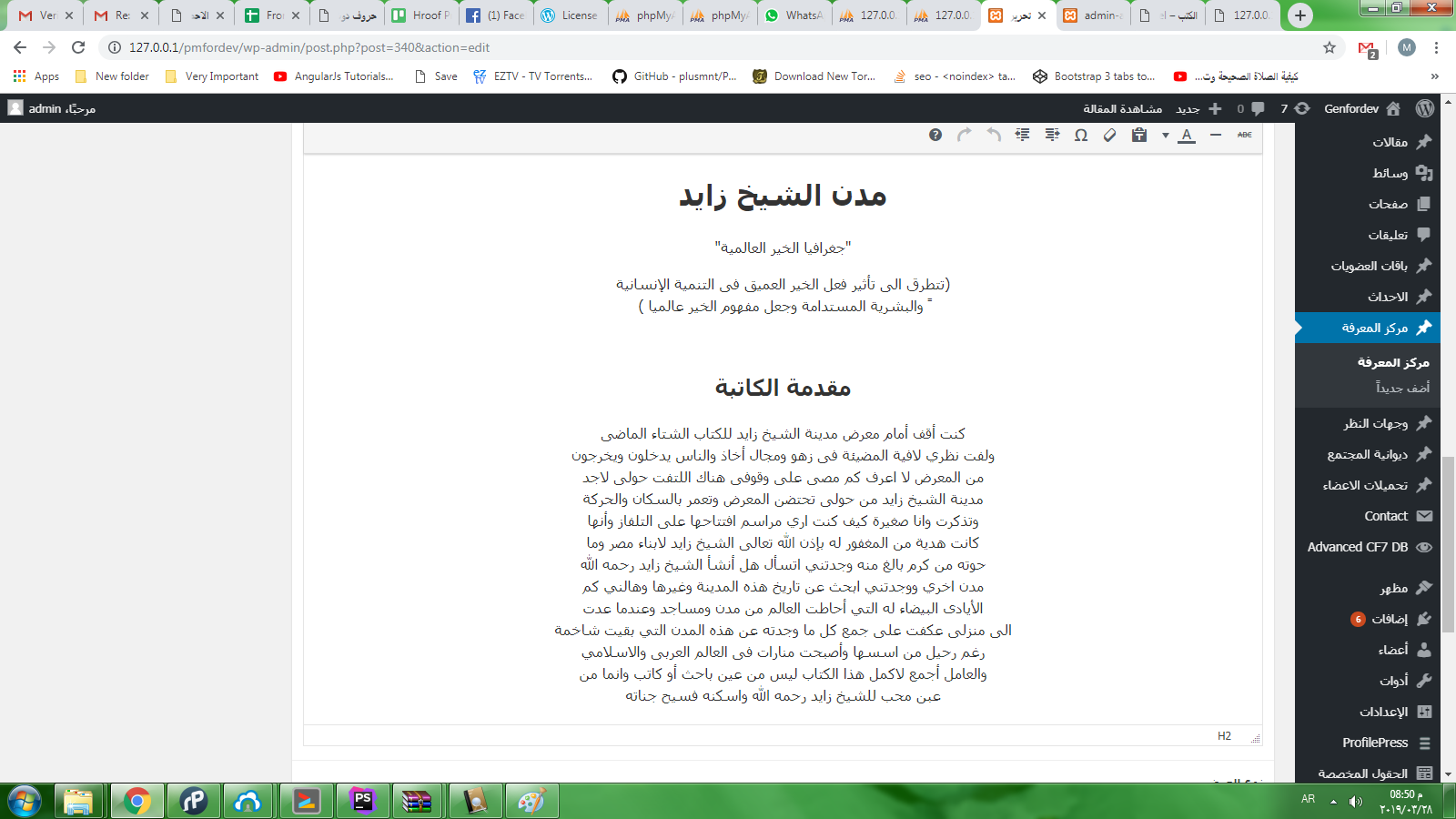The image size is (1456, 819).
Task: Open the comments bubble in the admin bar
Action: 1251,108
